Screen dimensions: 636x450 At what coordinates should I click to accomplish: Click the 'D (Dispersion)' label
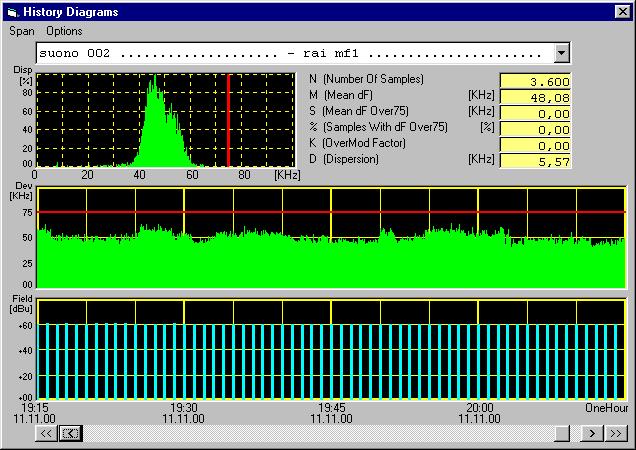(344, 159)
